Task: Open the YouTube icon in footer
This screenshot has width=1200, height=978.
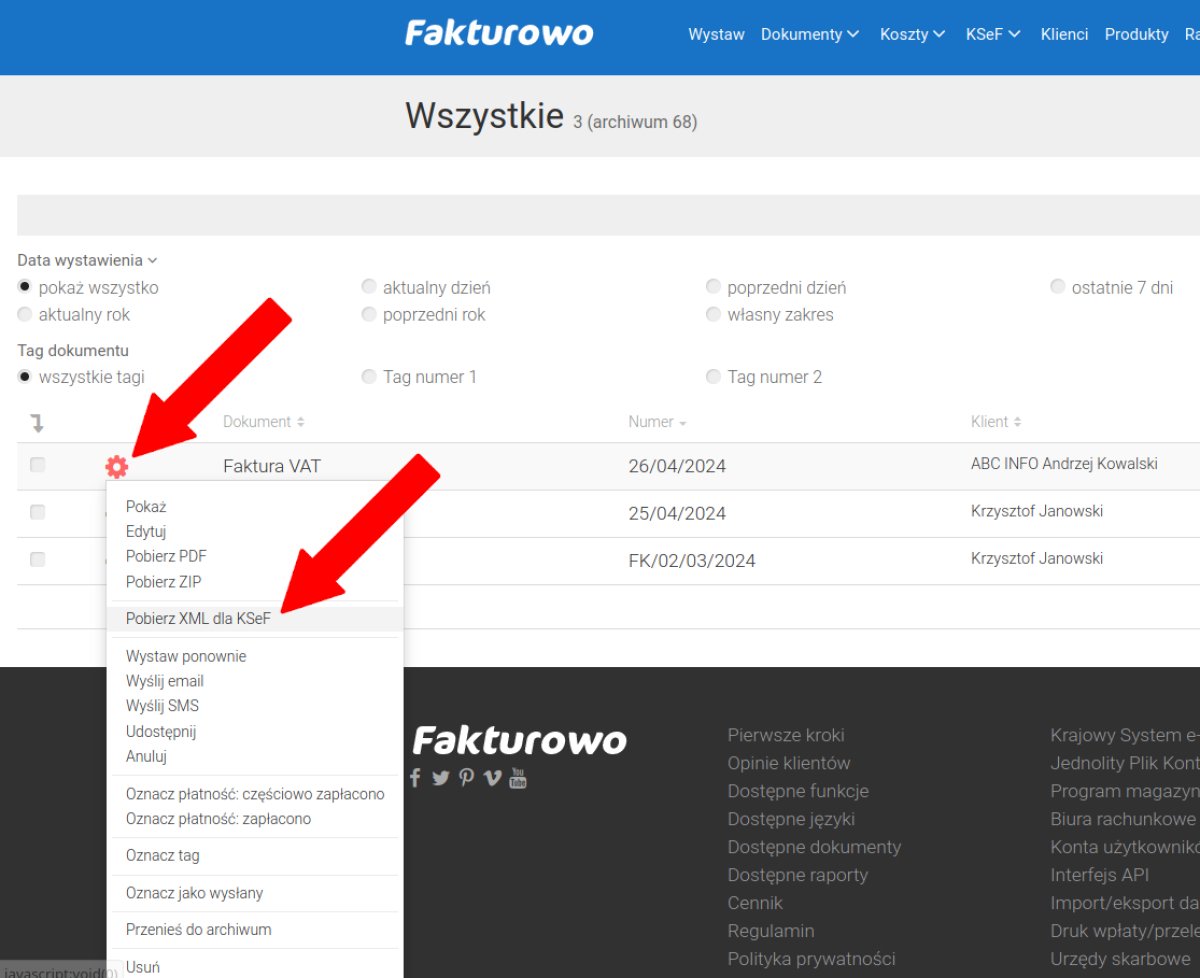Action: [x=518, y=778]
